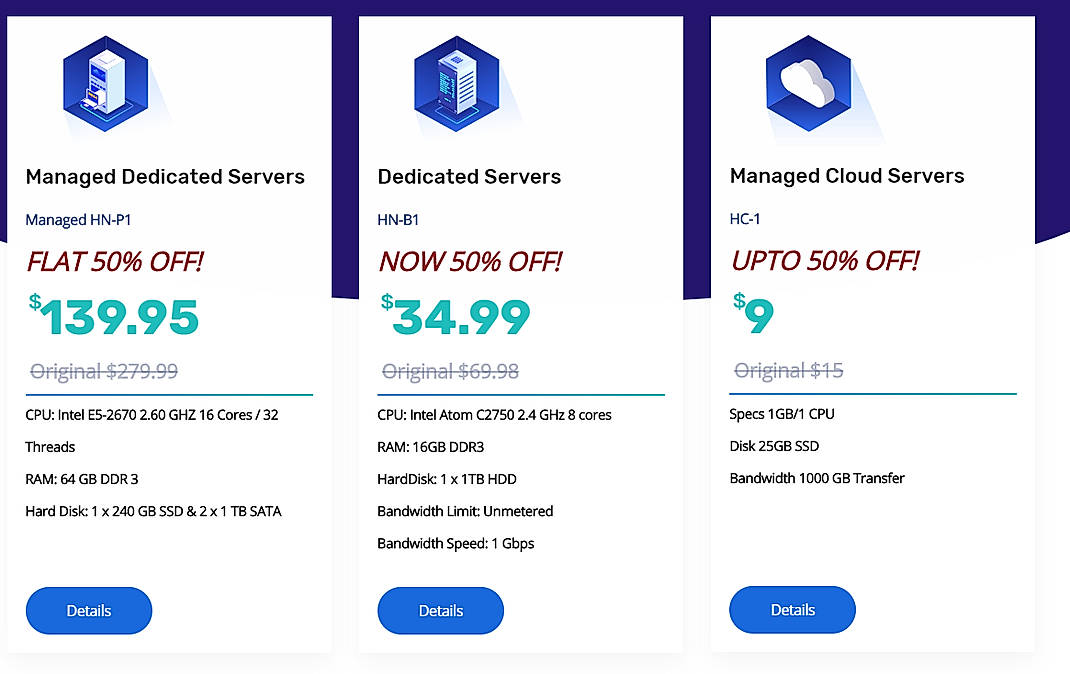Click the blue hexagon in the middle card

pyautogui.click(x=458, y=82)
